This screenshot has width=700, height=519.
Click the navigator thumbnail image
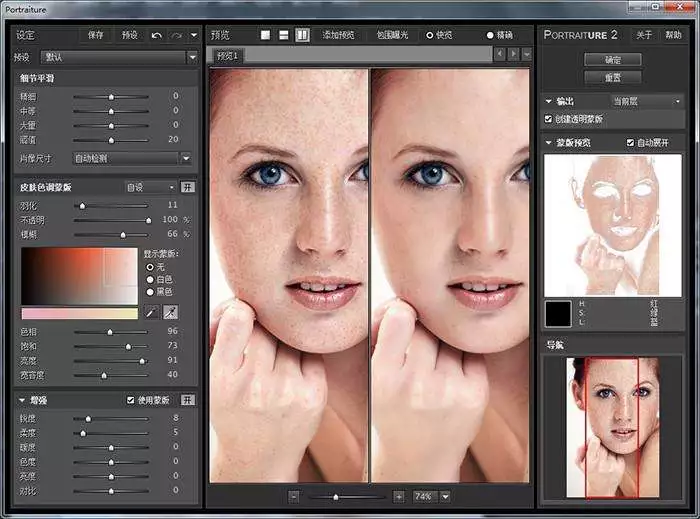coord(612,427)
